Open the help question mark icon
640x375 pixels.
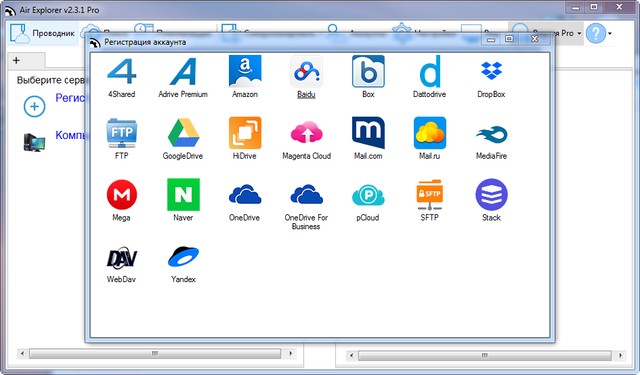596,33
